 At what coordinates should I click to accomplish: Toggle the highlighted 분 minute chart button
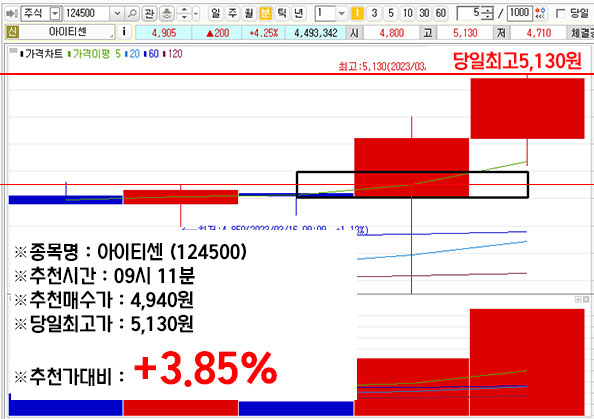265,14
